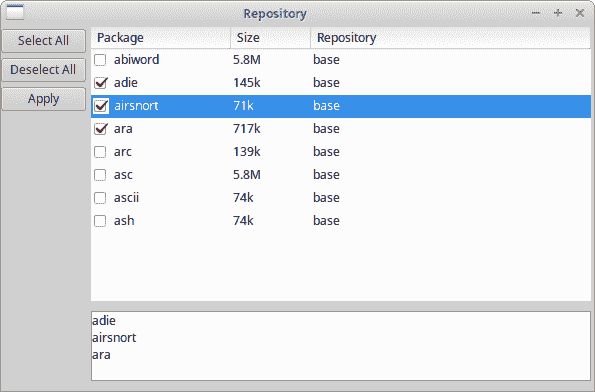The image size is (595, 392).
Task: Click the Select All button
Action: point(44,41)
